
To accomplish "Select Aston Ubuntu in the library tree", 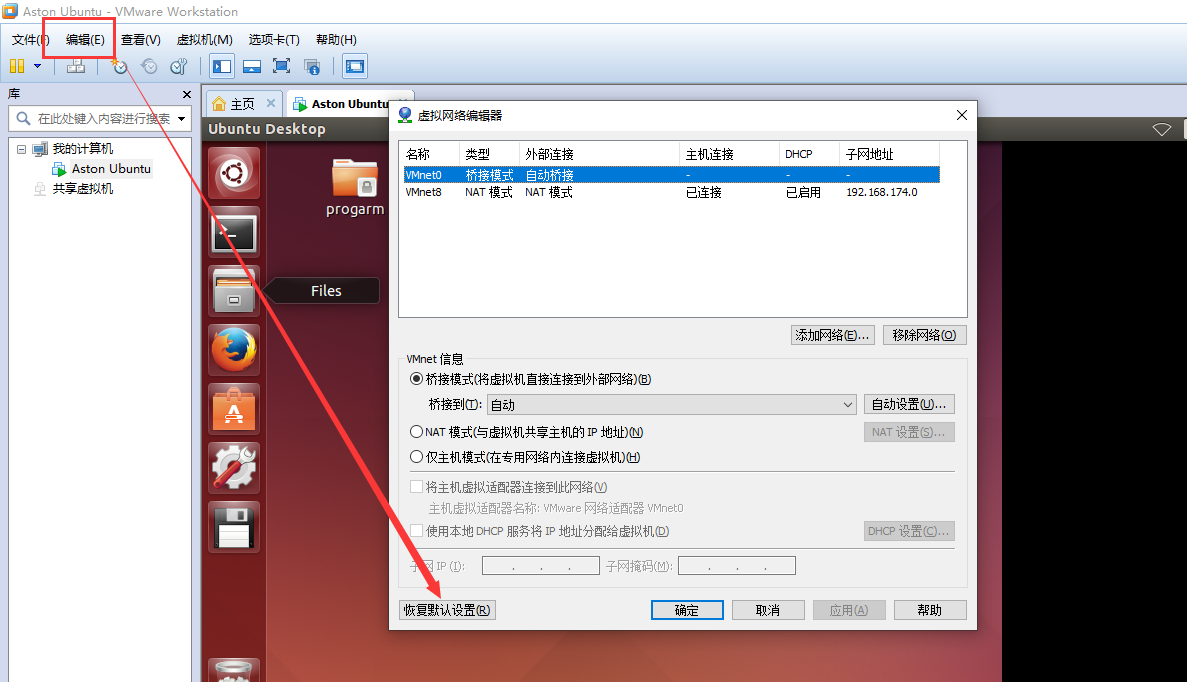I will [x=111, y=169].
